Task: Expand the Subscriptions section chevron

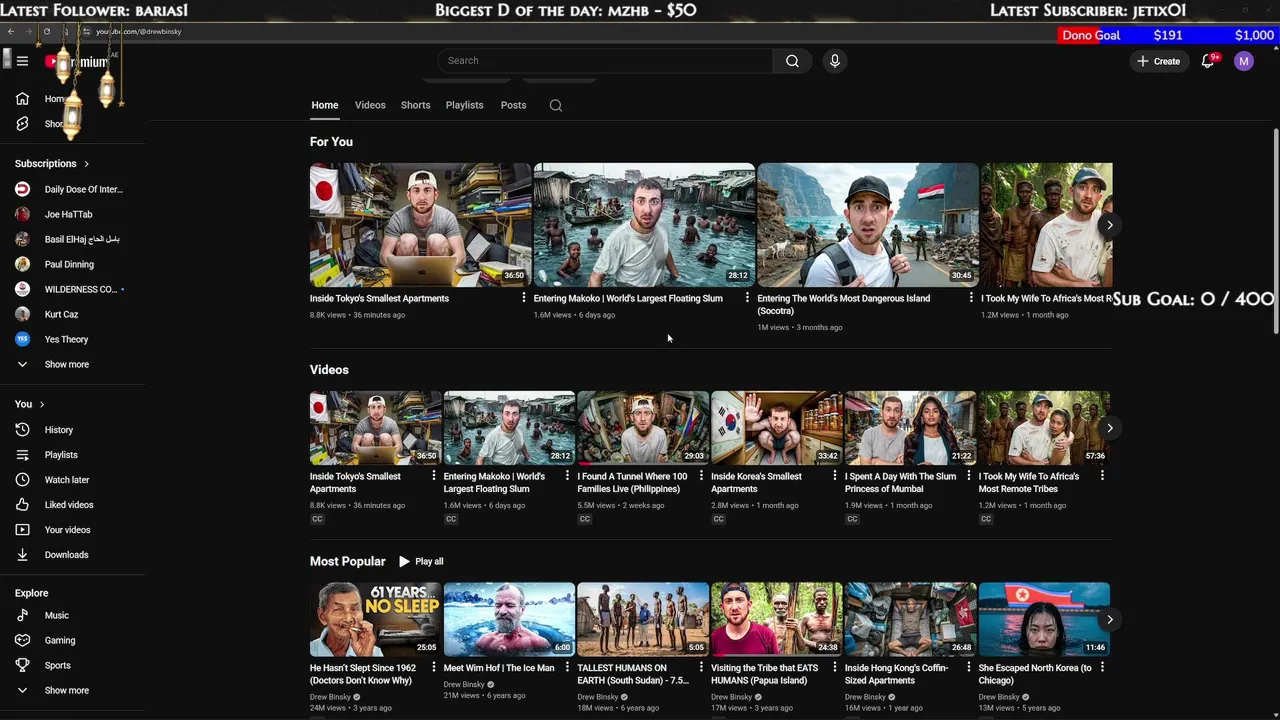Action: (x=86, y=164)
